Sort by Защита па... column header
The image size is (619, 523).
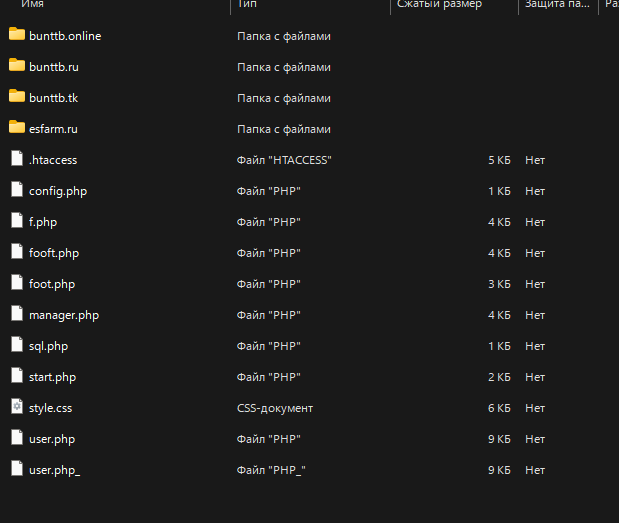coord(554,5)
